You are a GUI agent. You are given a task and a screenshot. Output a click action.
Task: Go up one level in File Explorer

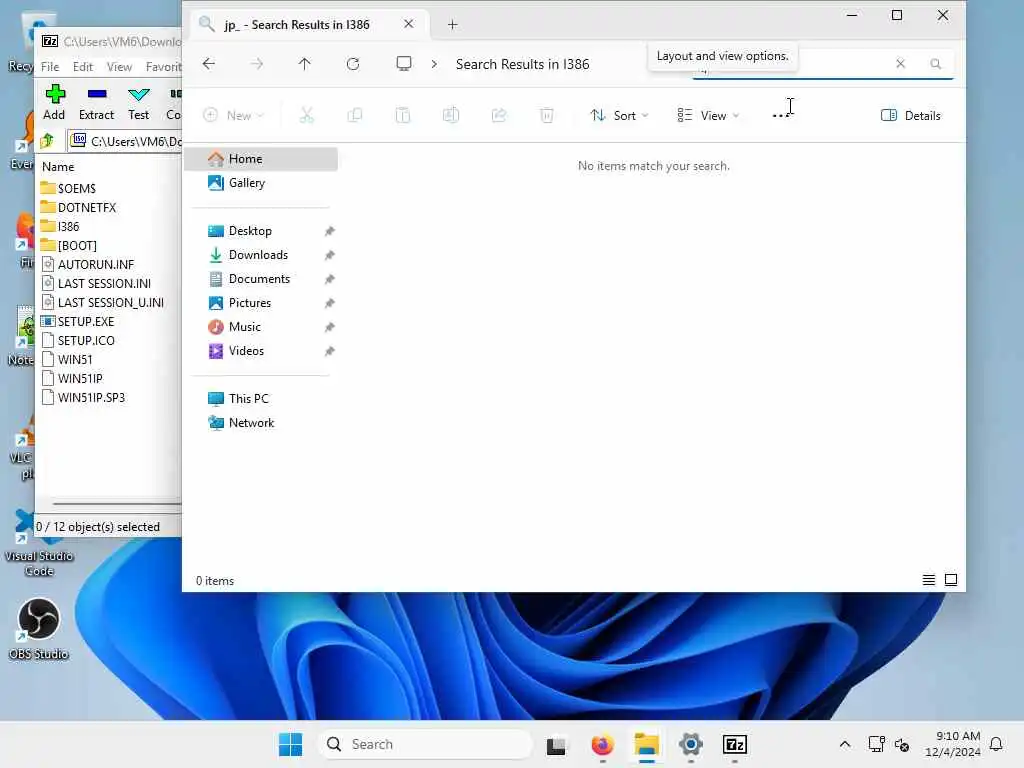304,63
